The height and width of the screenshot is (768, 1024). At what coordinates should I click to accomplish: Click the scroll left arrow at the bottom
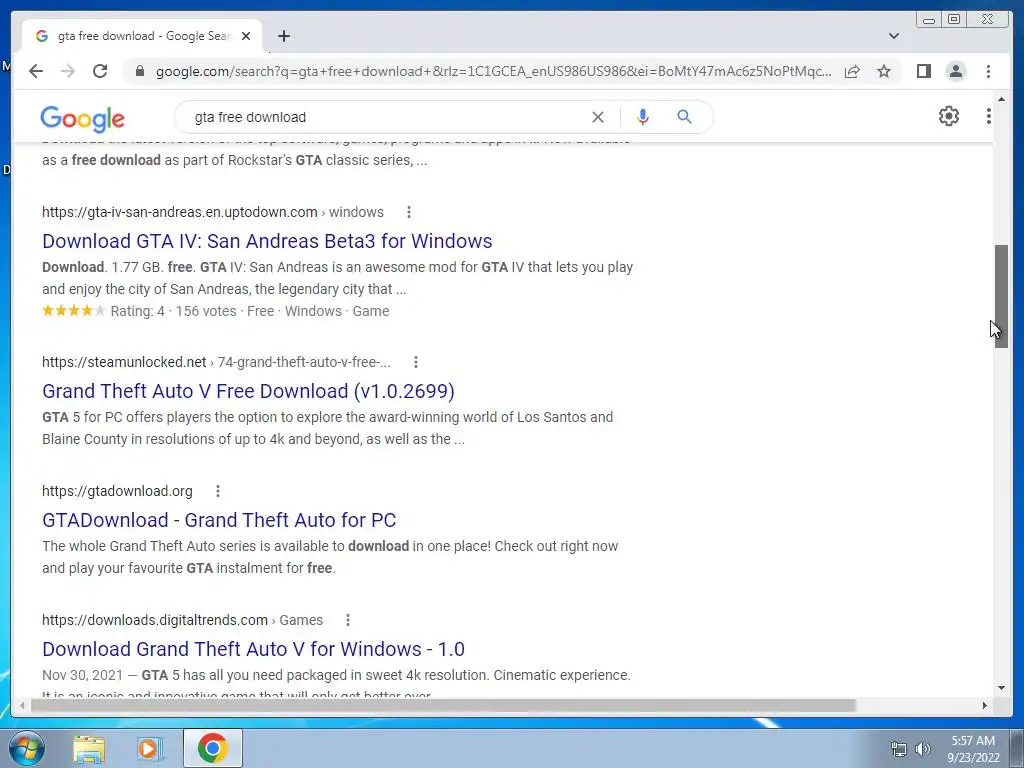[x=22, y=705]
